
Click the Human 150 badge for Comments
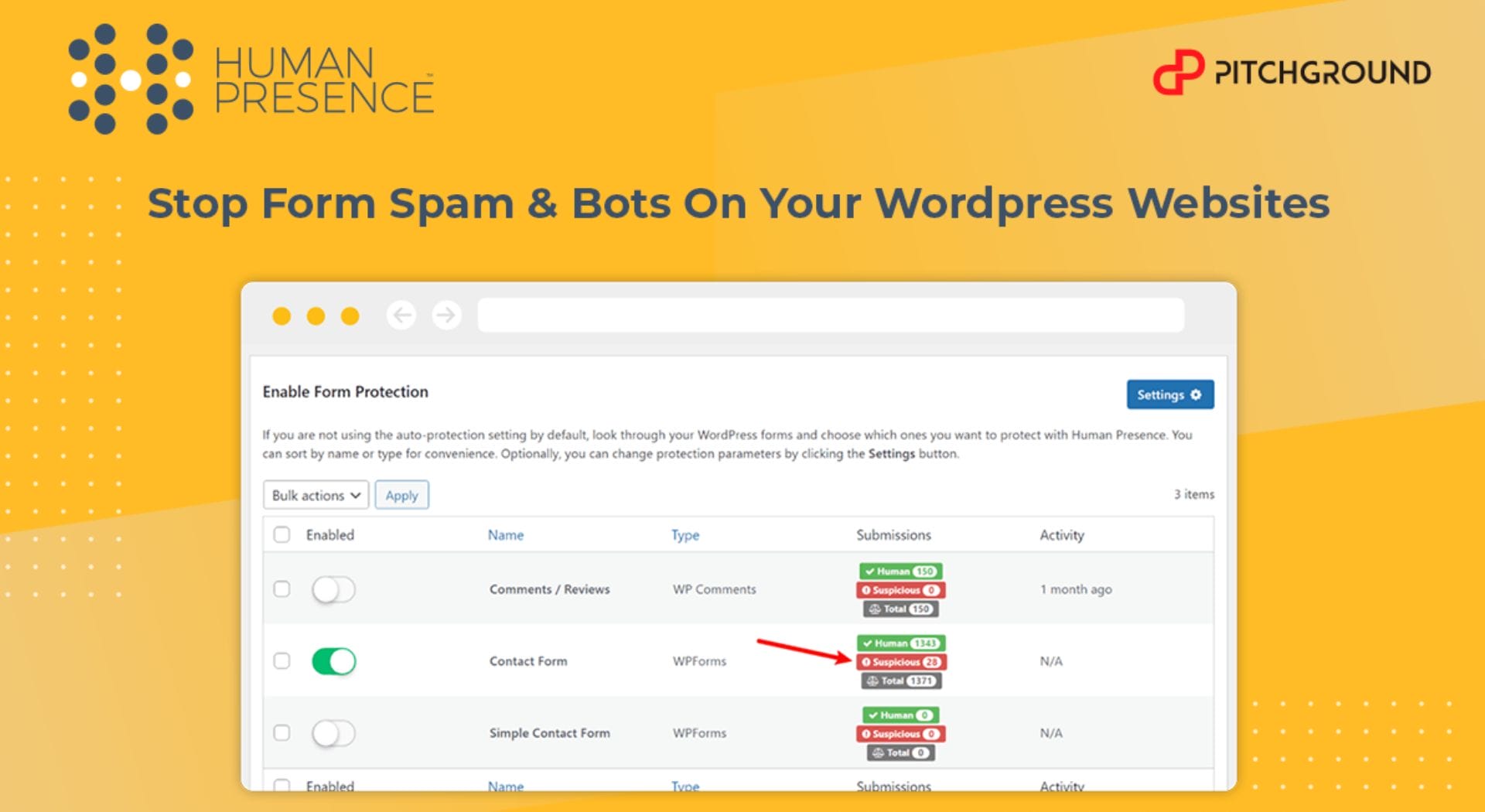pos(901,571)
